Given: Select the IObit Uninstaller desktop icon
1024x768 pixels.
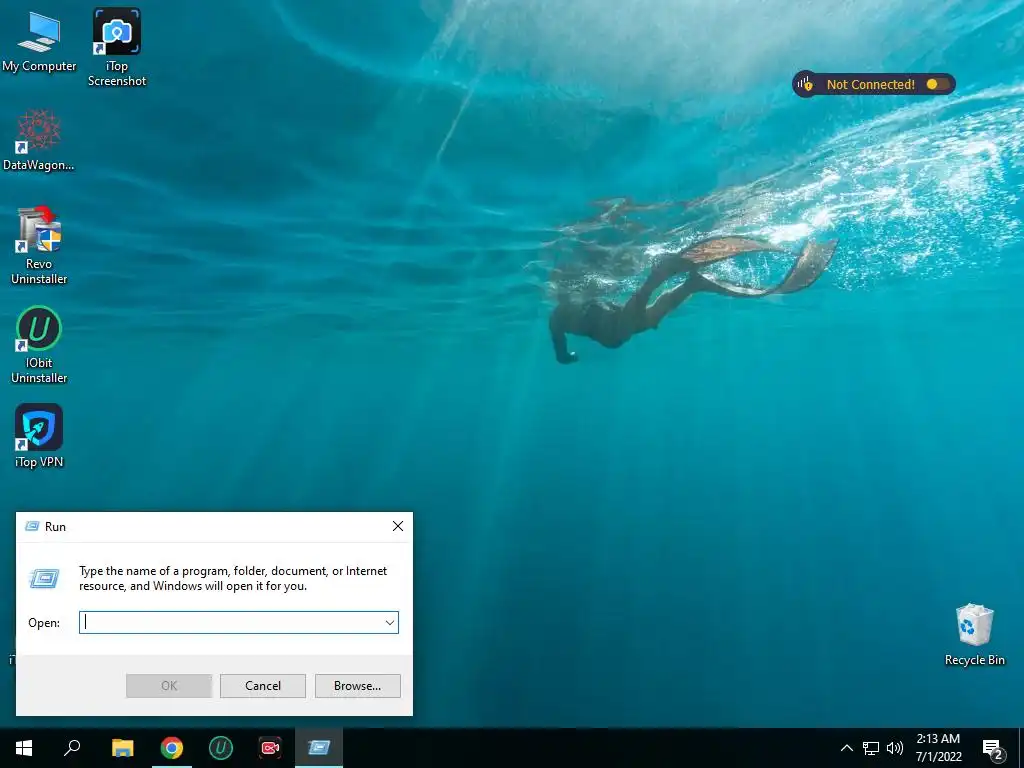Looking at the screenshot, I should [39, 345].
